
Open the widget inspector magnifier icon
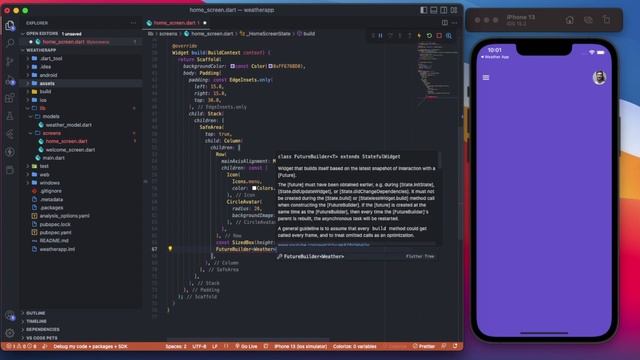point(449,36)
